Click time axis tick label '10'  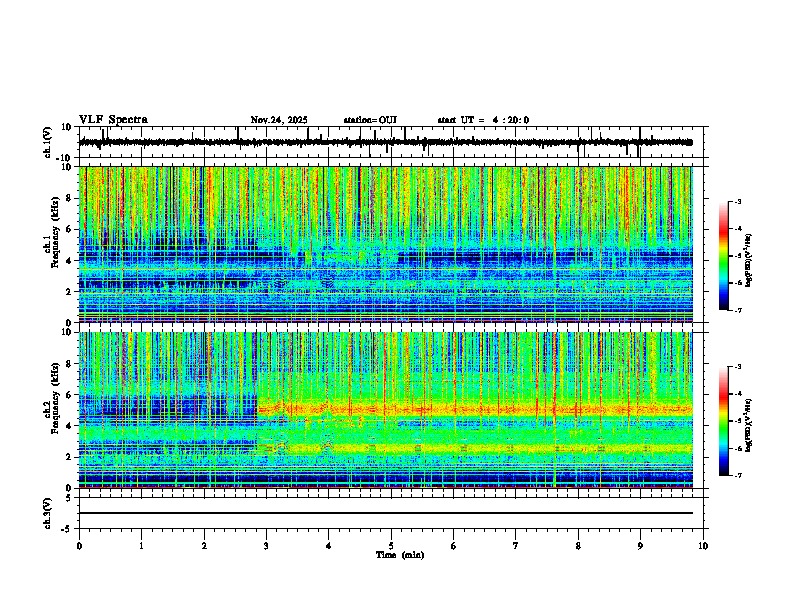click(x=703, y=546)
